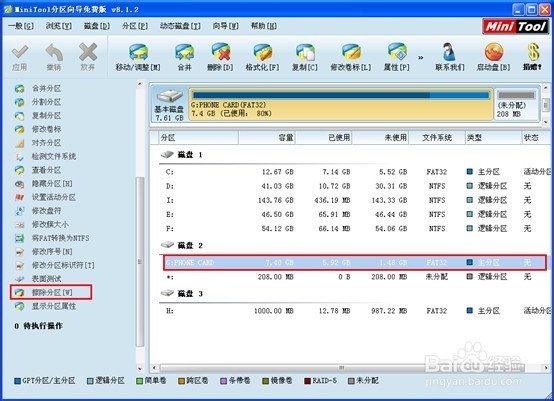
Task: Choose Check File System (检测文件系统) in sidebar
Action: click(54, 156)
